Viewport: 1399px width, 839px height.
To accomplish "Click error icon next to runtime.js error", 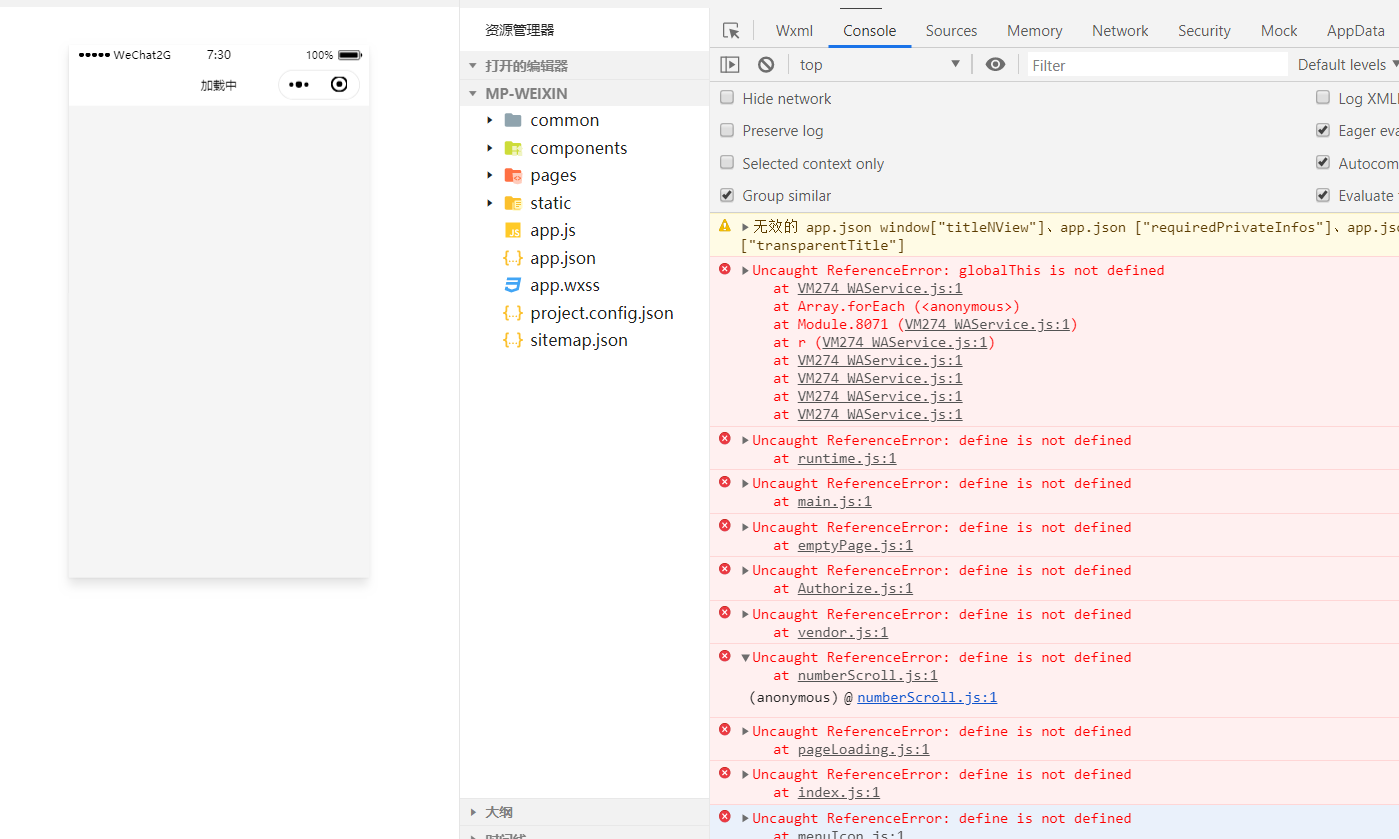I will [x=725, y=439].
